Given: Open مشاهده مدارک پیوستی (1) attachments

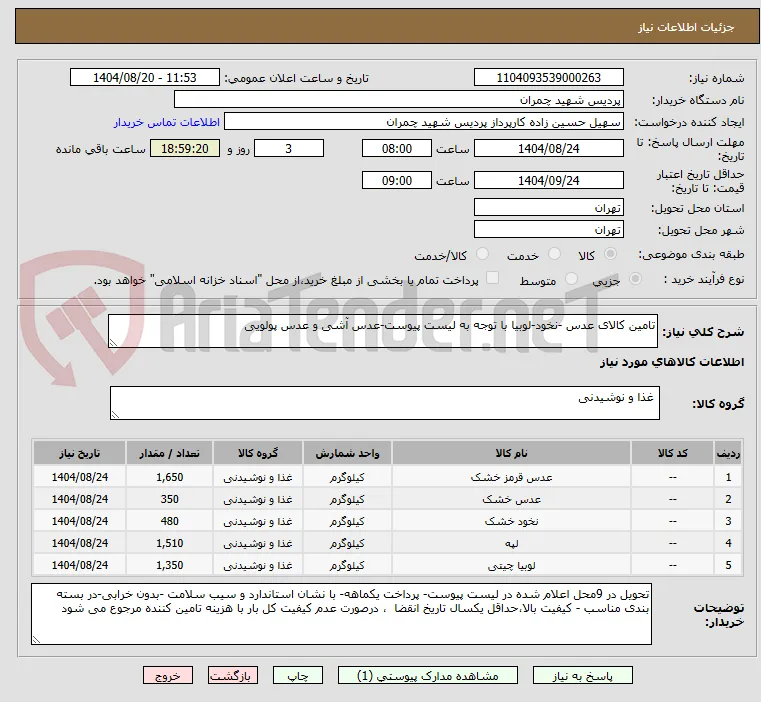Looking at the screenshot, I should pos(428,676).
